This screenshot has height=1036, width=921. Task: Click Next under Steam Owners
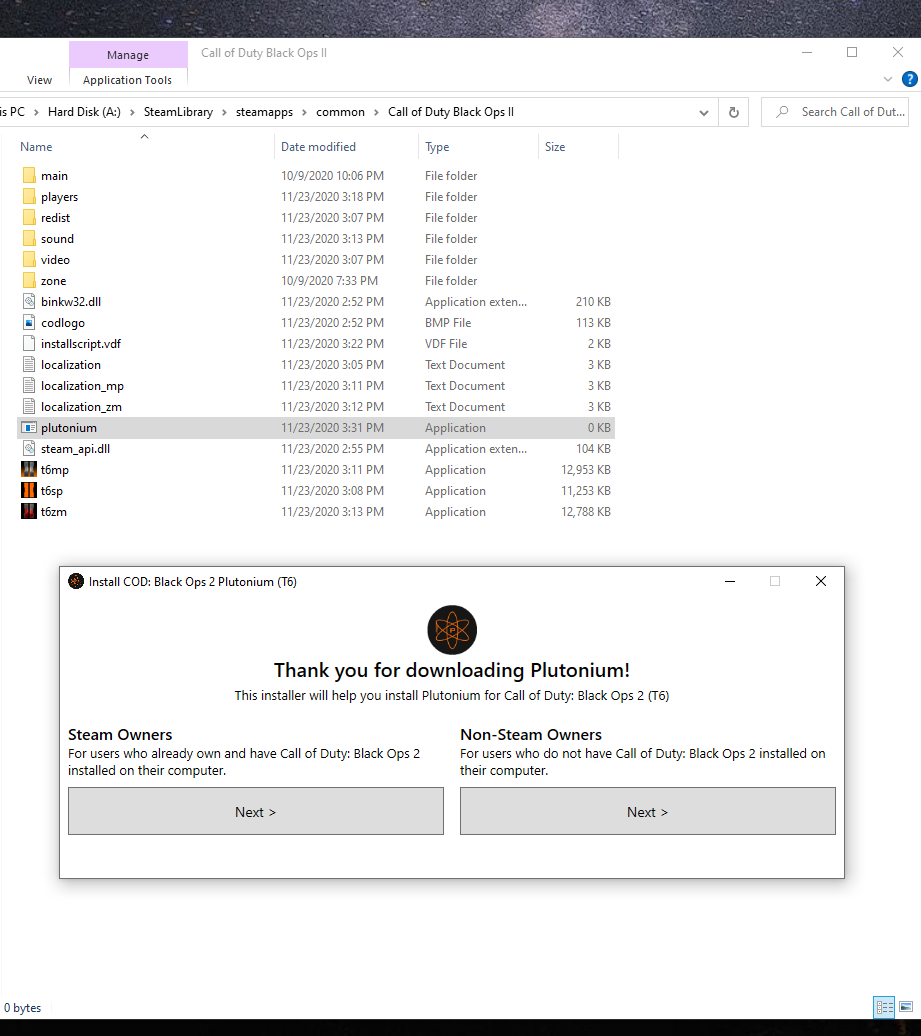256,811
